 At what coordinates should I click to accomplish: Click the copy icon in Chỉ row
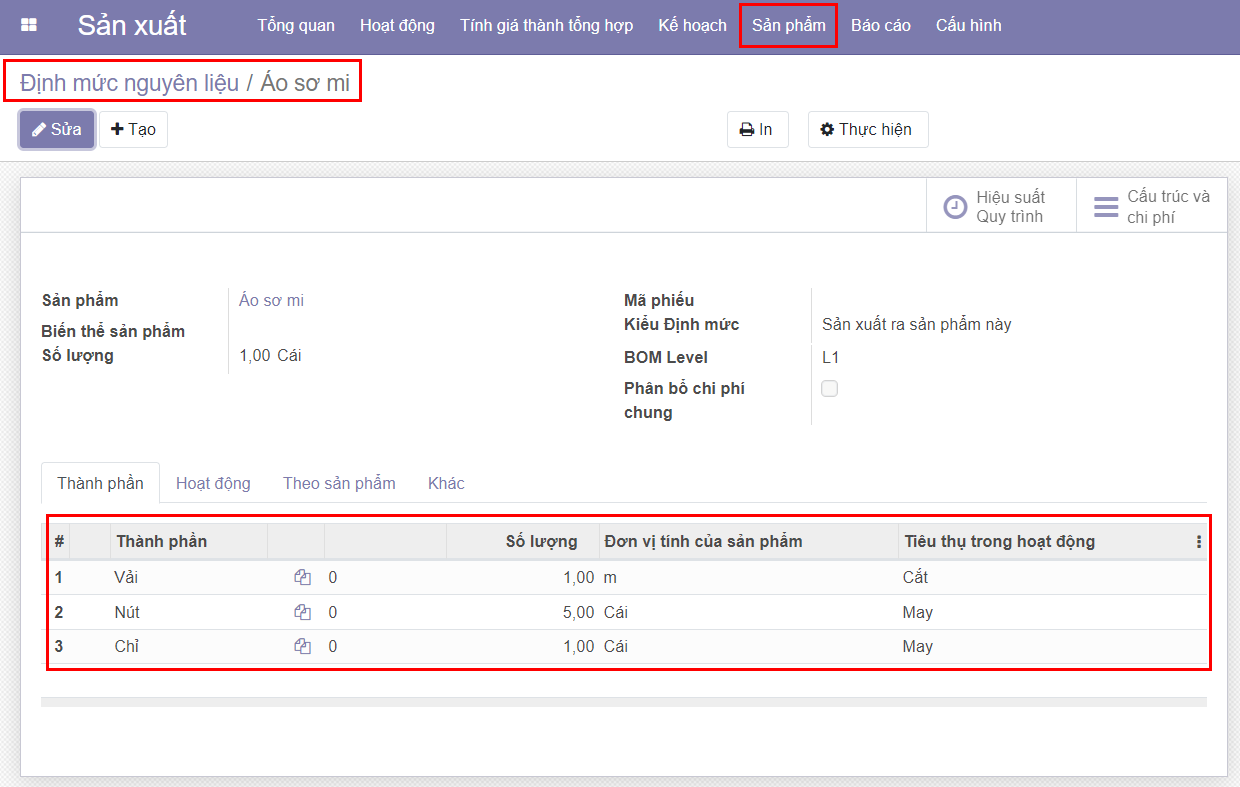click(x=302, y=647)
